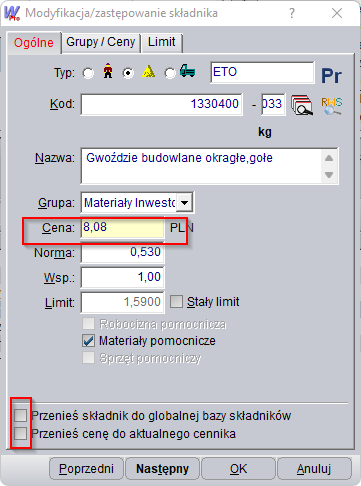This screenshot has height=486, width=361.
Task: Confirm with the OK button
Action: point(238,469)
